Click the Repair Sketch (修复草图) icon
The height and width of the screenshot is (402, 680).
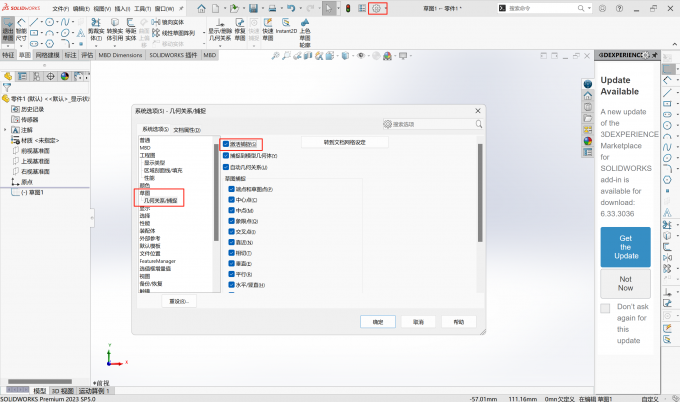[x=240, y=29]
